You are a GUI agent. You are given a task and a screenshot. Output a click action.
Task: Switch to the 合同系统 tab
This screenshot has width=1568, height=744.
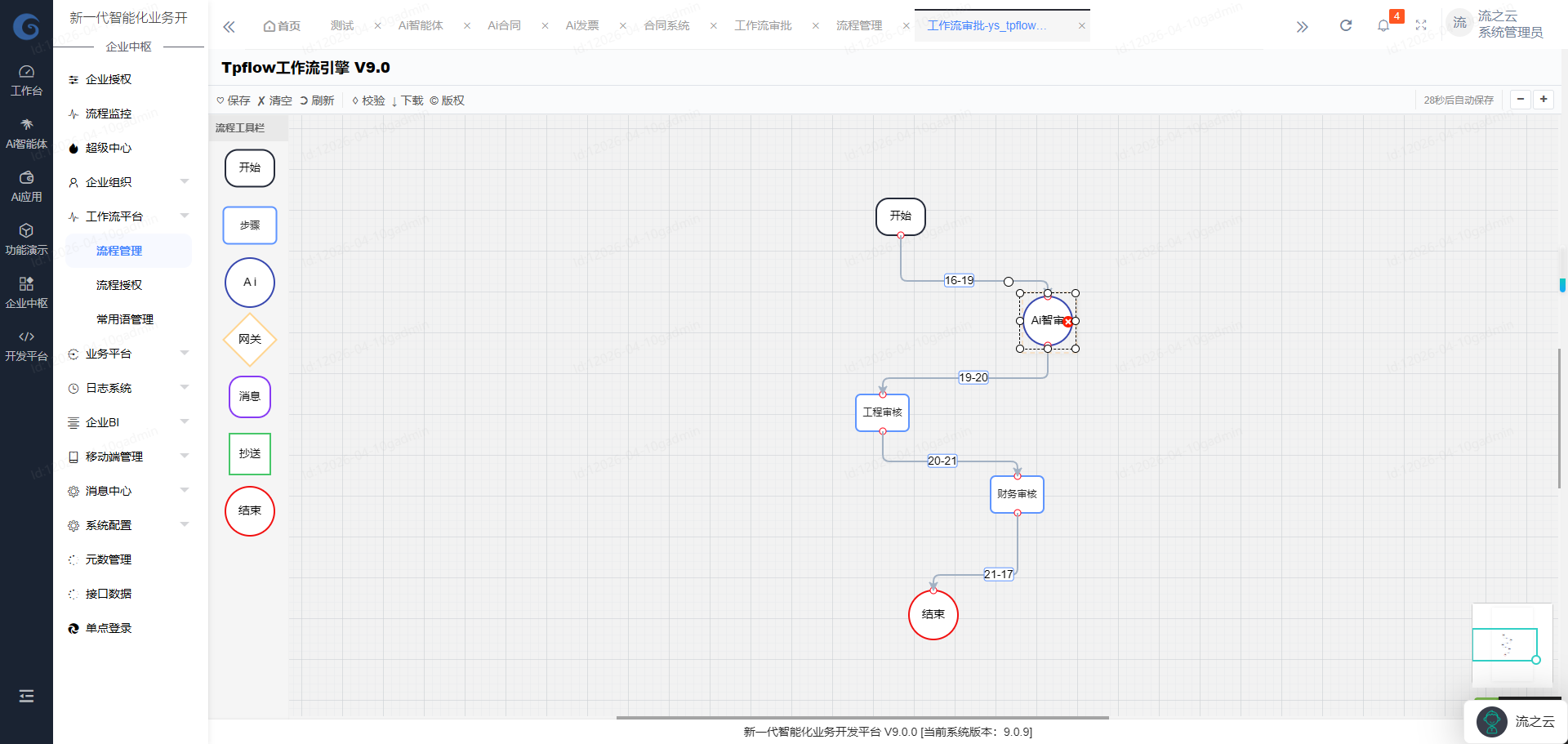tap(666, 26)
